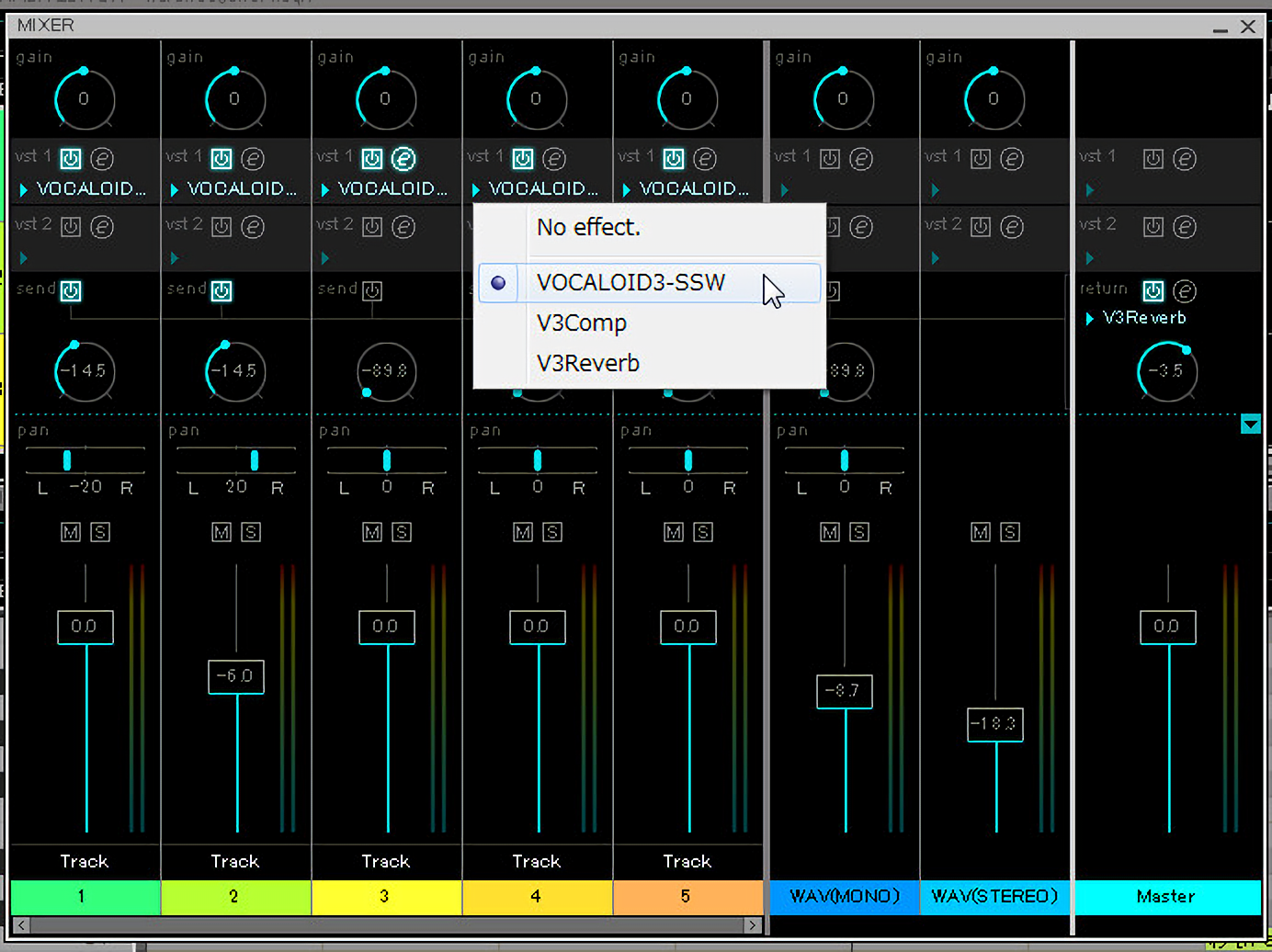The height and width of the screenshot is (952, 1272).
Task: Open vst 2 editor on Master channel
Action: pyautogui.click(x=1185, y=227)
